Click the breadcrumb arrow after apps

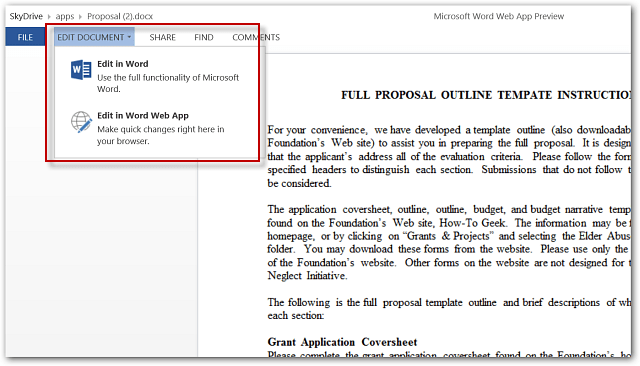pos(80,17)
